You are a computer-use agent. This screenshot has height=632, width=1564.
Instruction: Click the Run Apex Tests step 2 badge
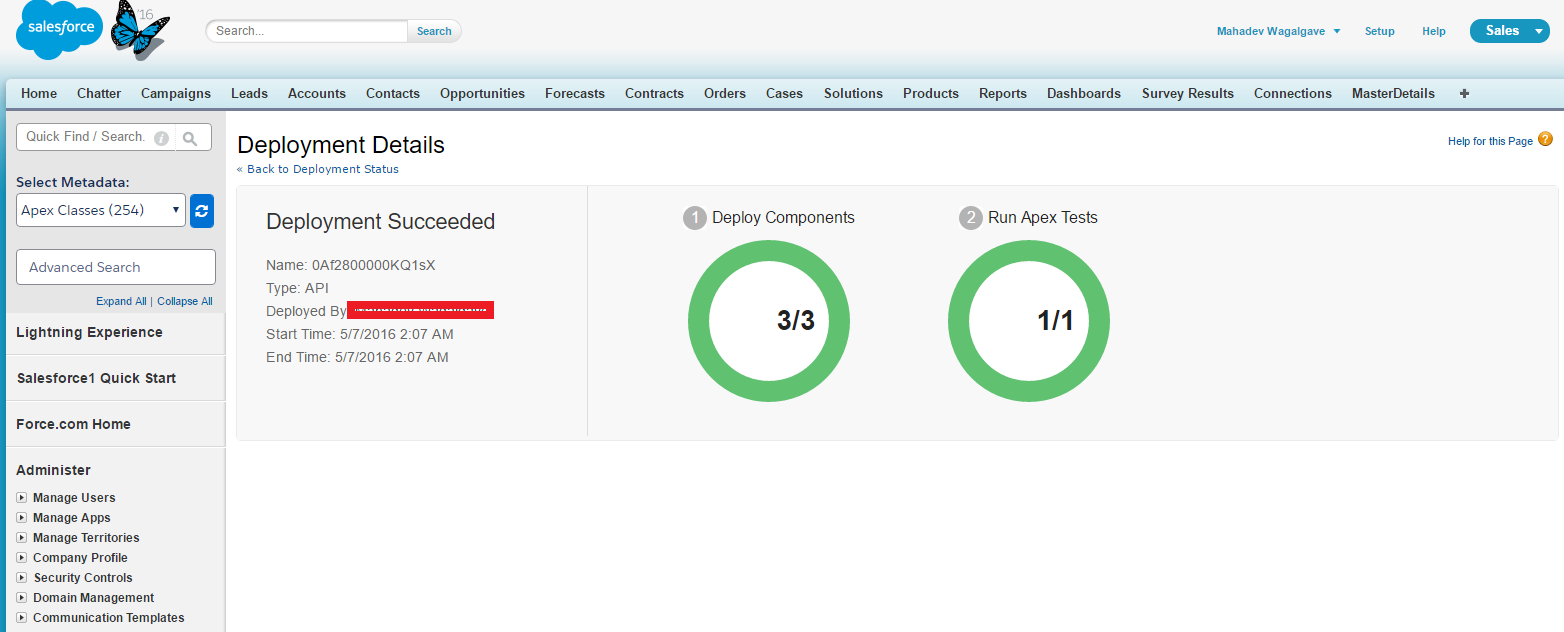tap(970, 218)
